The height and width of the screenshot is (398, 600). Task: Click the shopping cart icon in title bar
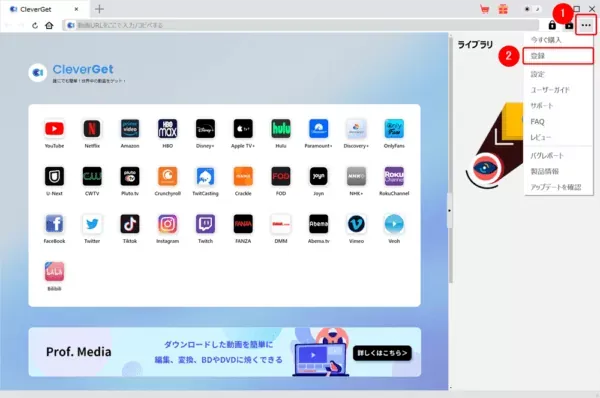point(485,9)
